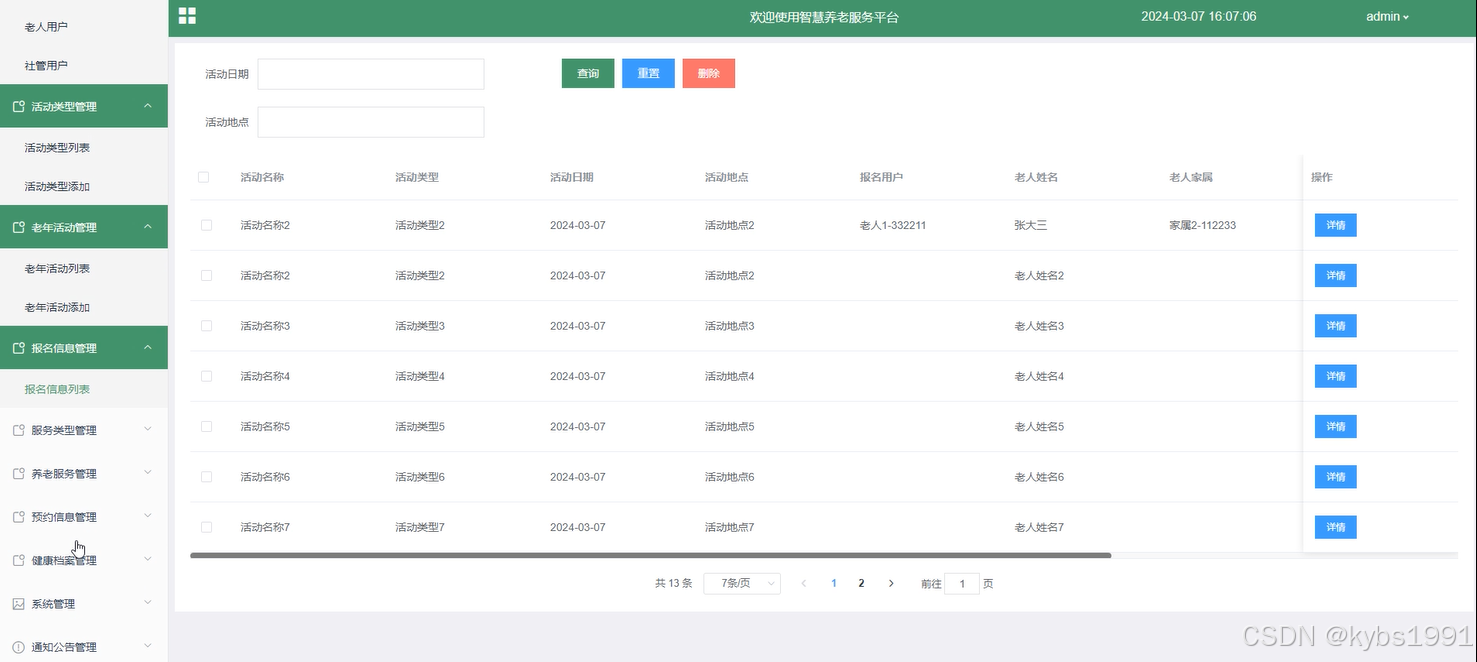Open 详情 for the 老人姓名7 row
1477x662 pixels.
1335,527
